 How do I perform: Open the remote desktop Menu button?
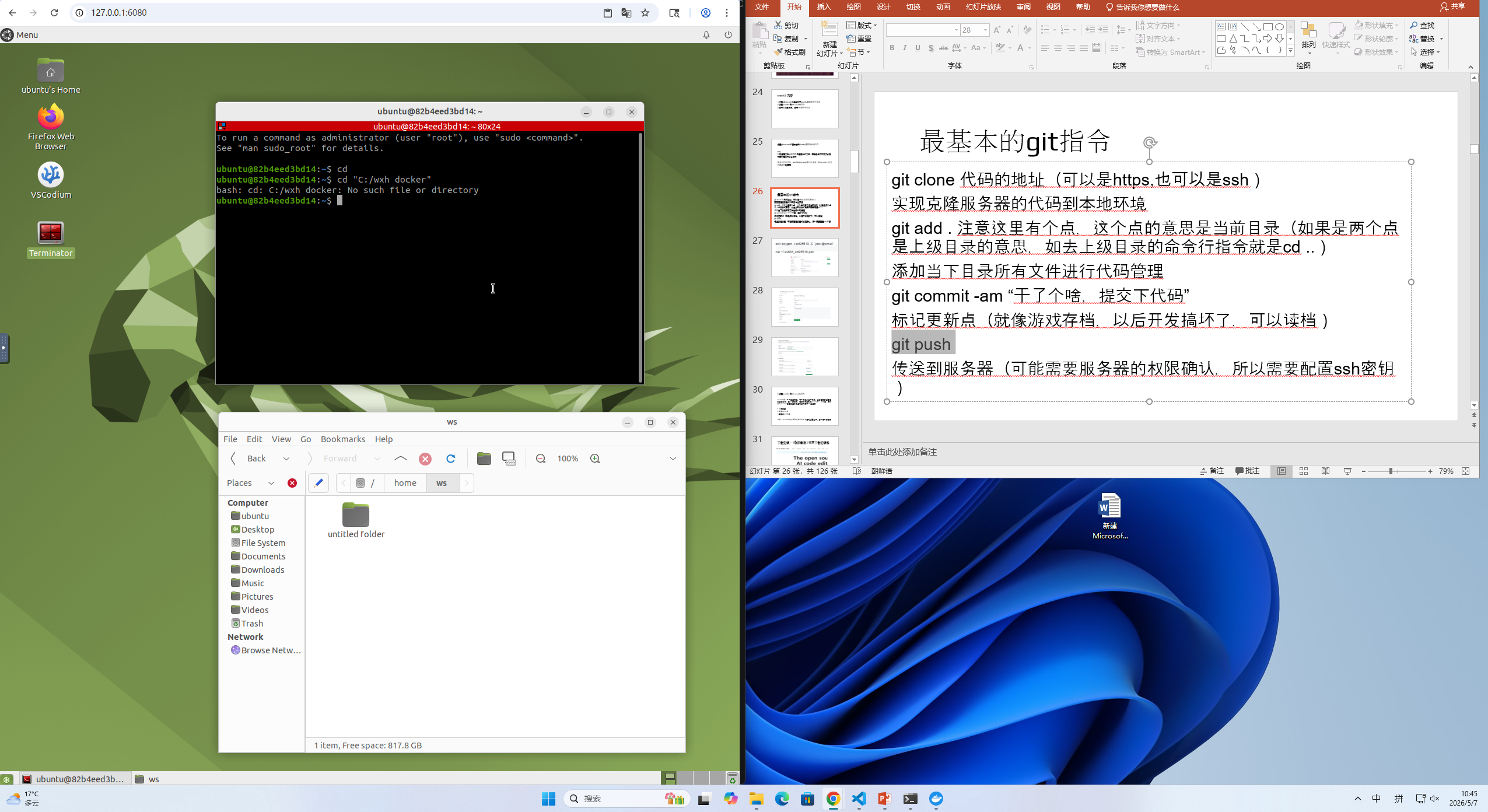click(x=20, y=35)
